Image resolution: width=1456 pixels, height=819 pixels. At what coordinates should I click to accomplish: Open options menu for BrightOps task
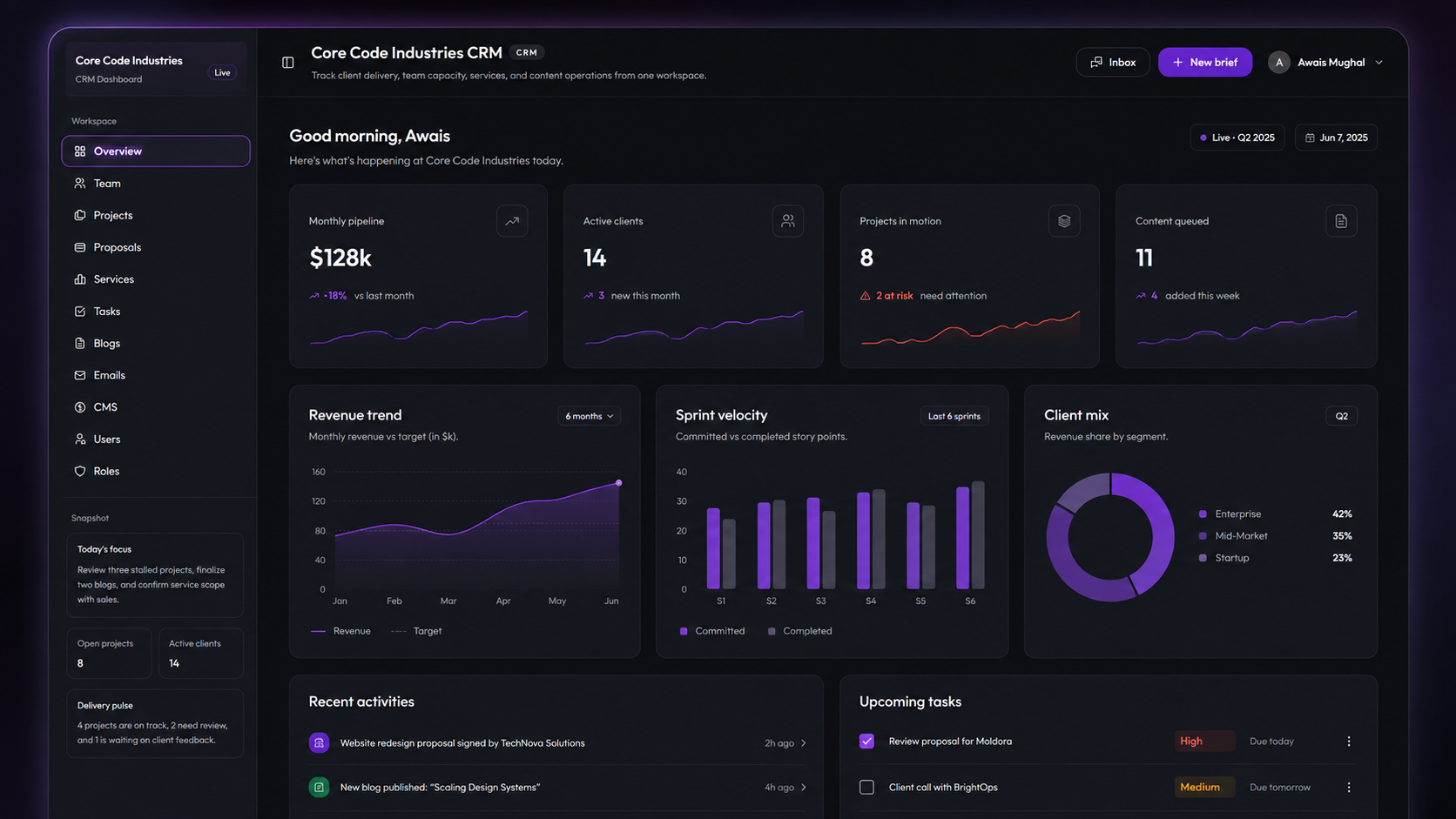(1349, 788)
